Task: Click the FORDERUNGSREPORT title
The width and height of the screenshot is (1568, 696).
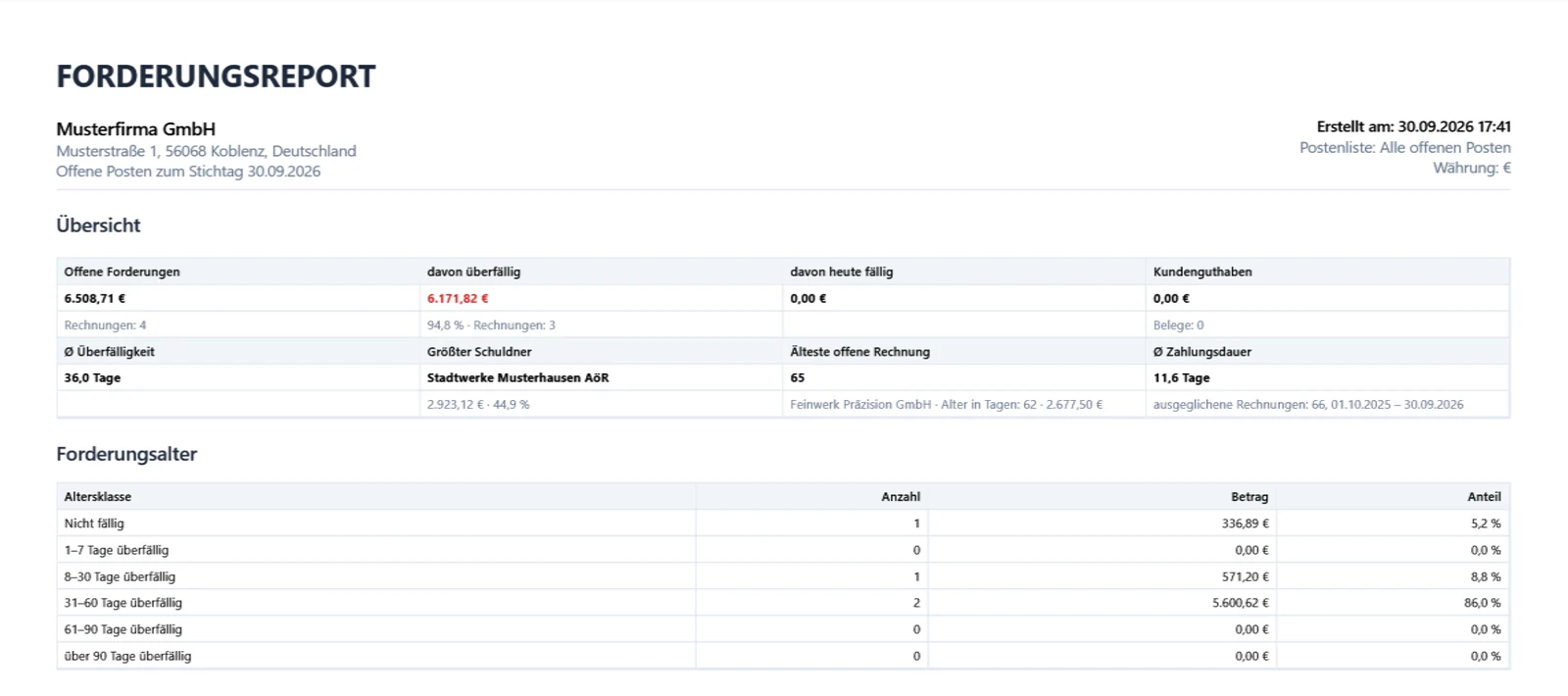Action: pyautogui.click(x=216, y=76)
